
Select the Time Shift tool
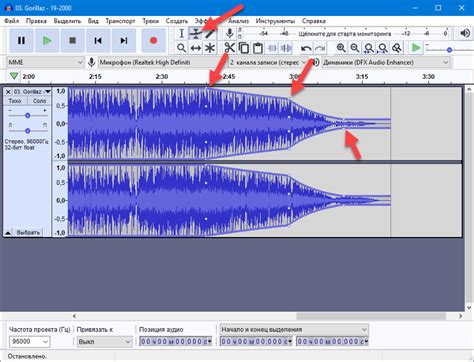click(195, 48)
